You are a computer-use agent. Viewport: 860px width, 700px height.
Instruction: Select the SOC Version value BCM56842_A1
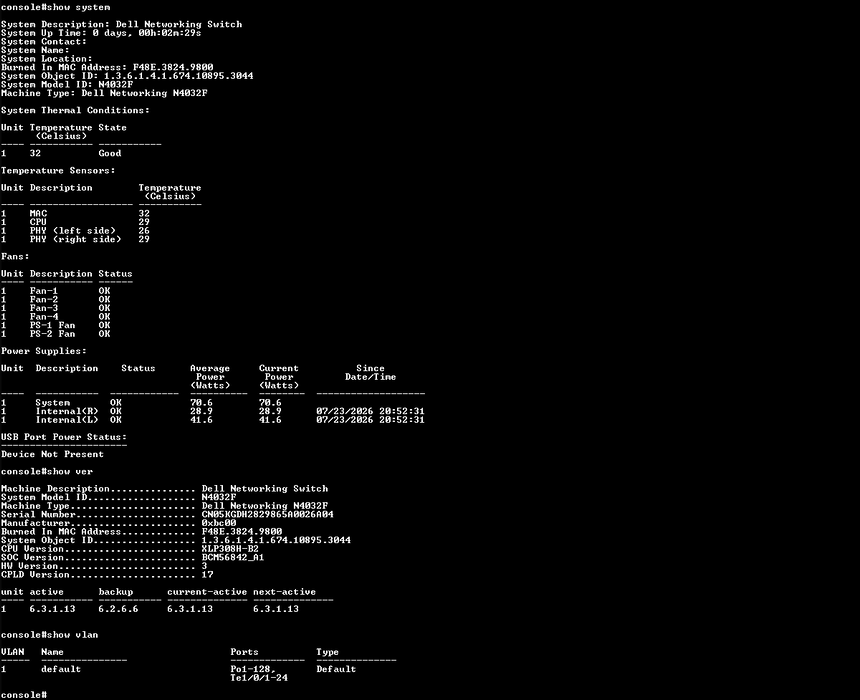pos(233,557)
